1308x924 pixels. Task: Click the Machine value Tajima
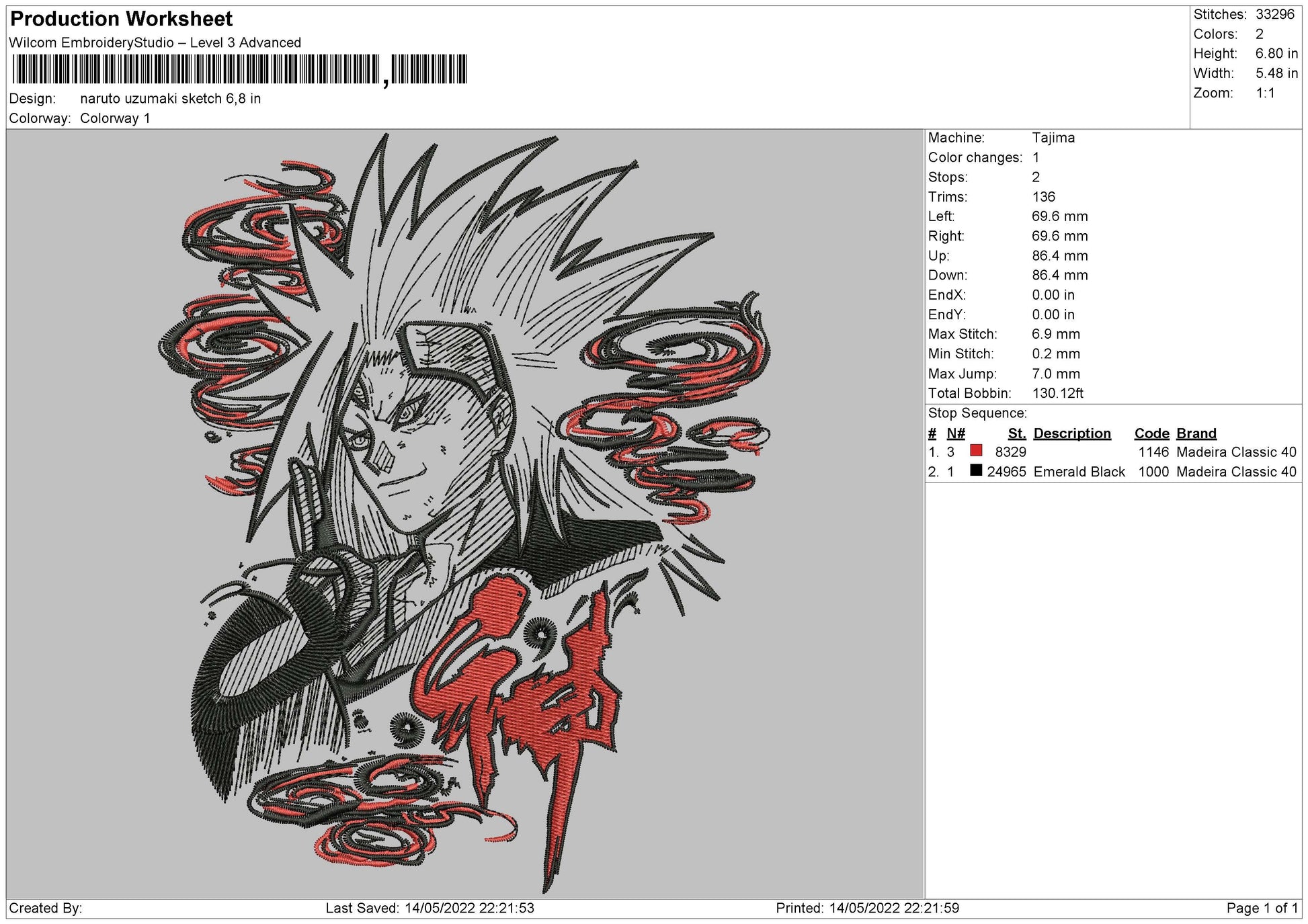click(1053, 138)
